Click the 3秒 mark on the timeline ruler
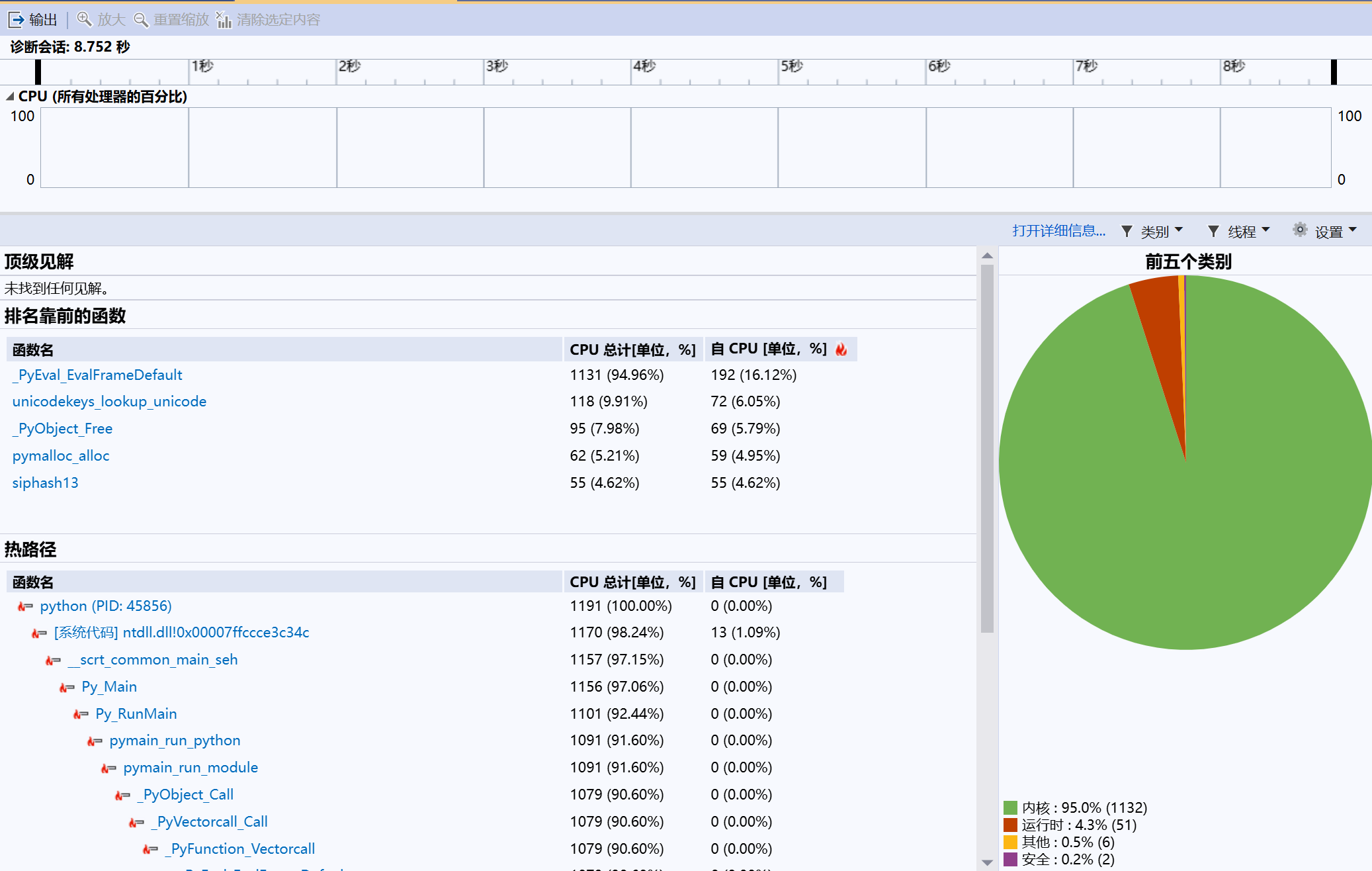Viewport: 1372px width, 871px height. tap(497, 66)
